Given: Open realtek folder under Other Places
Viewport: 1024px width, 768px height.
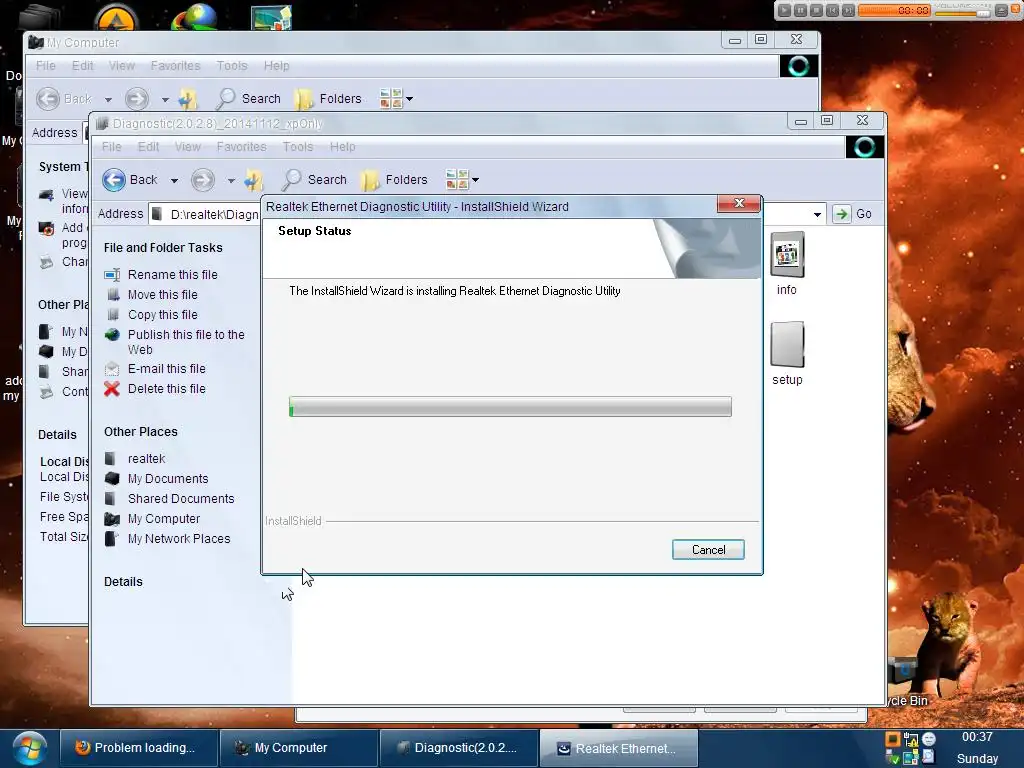Looking at the screenshot, I should (146, 459).
